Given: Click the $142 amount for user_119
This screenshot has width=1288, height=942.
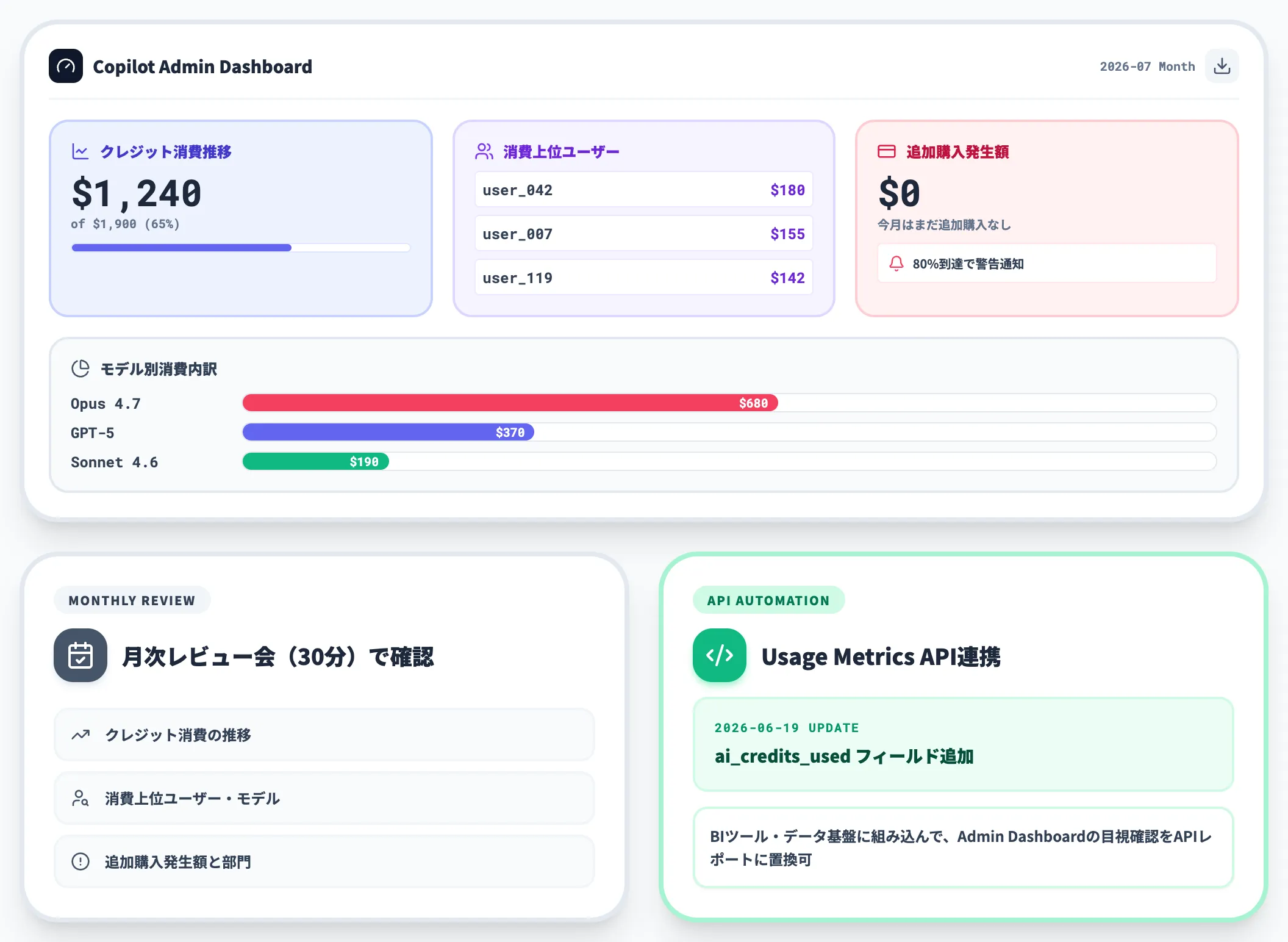Looking at the screenshot, I should [787, 278].
